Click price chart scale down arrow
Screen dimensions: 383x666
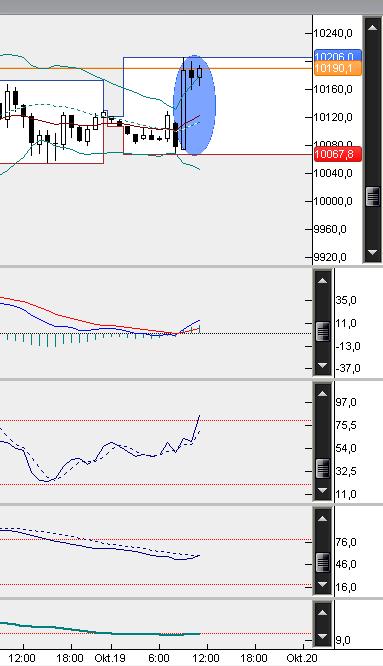coord(372,252)
